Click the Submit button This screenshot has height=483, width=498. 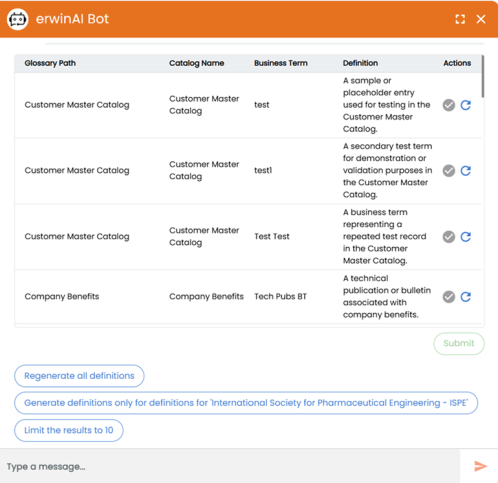click(x=459, y=343)
